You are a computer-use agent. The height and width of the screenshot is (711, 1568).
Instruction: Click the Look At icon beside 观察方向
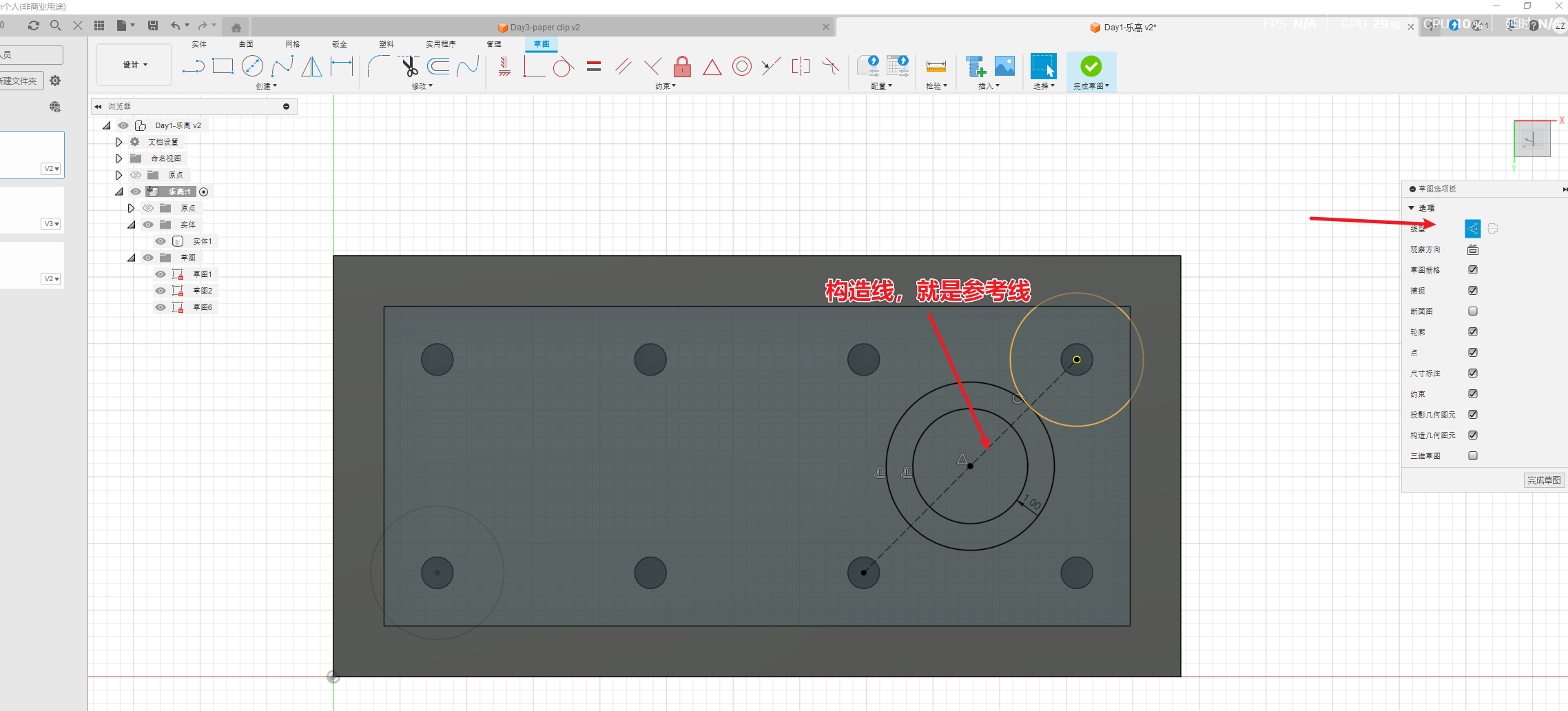[1472, 249]
